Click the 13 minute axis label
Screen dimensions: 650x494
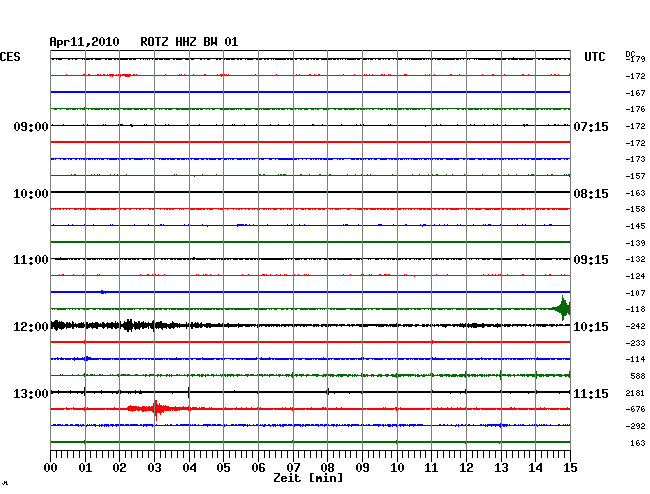coord(501,468)
